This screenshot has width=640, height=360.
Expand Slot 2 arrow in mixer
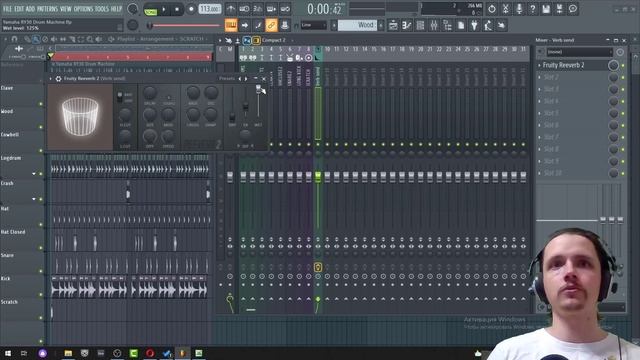540,77
